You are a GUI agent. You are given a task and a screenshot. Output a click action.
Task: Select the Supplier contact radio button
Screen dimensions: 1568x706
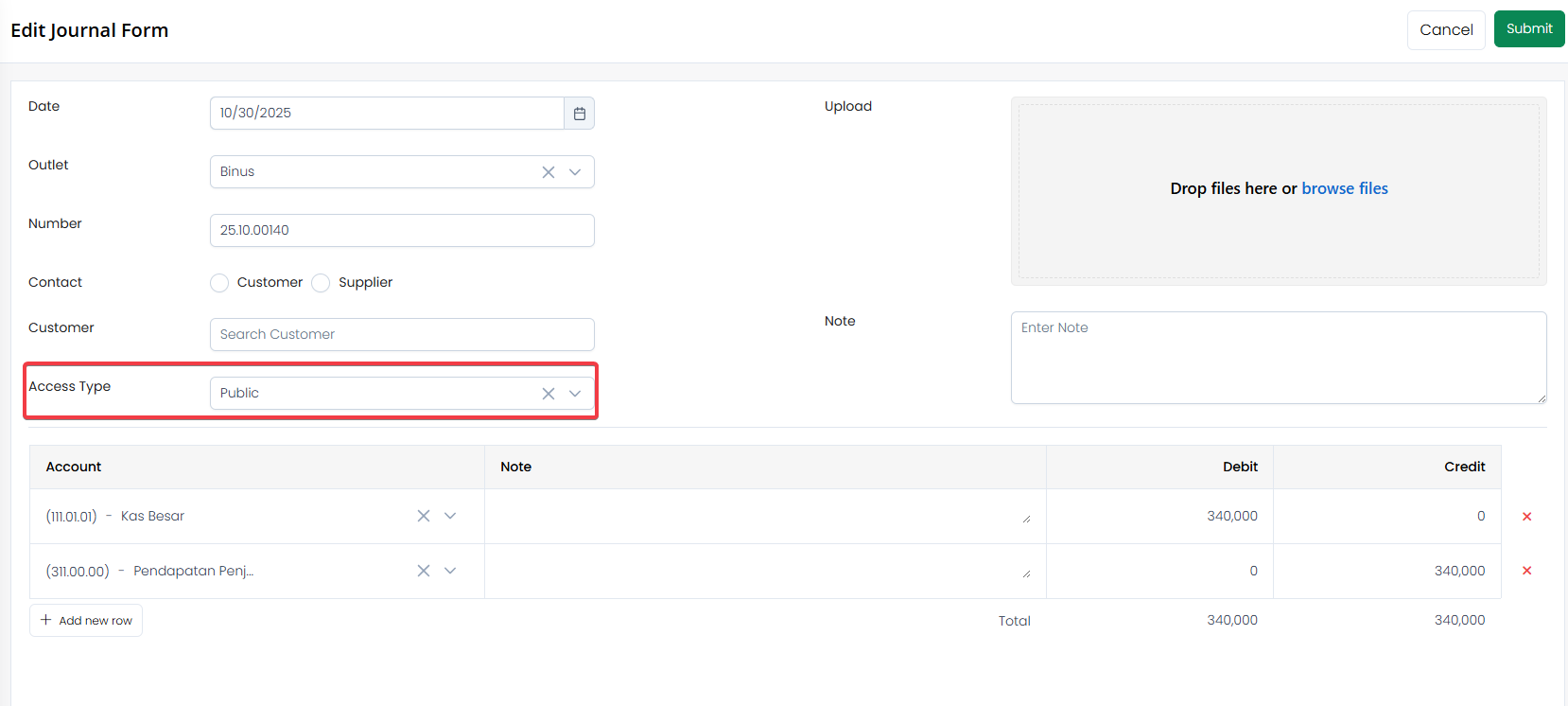tap(321, 283)
